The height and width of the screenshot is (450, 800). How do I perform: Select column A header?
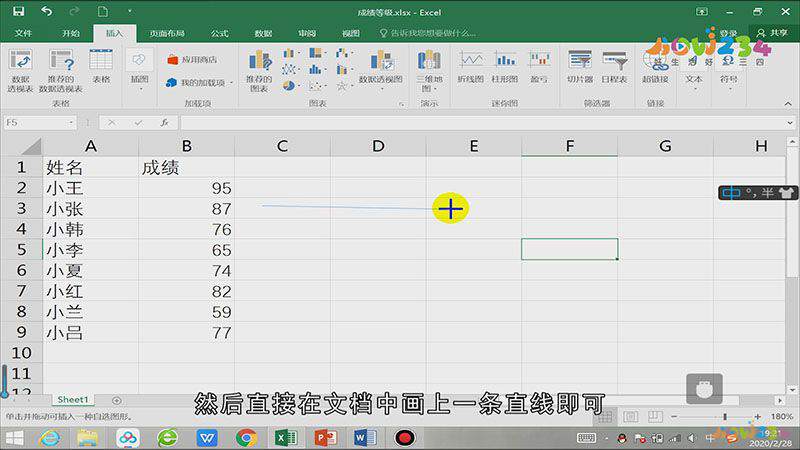tap(91, 146)
